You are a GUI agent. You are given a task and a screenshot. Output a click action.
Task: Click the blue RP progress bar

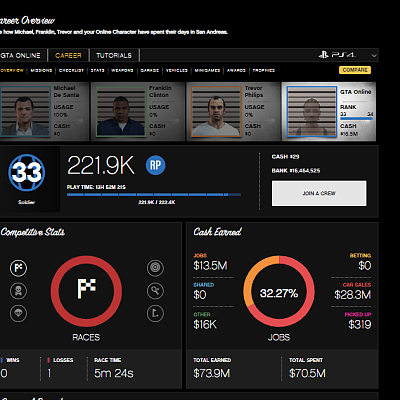coord(154,195)
